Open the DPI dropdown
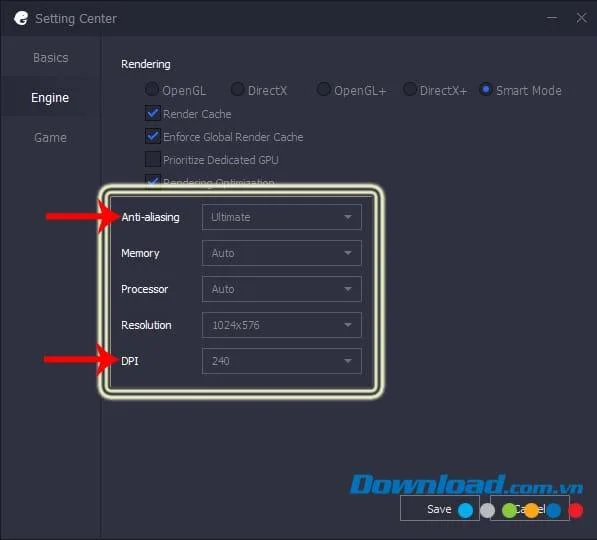This screenshot has height=540, width=597. [x=281, y=361]
